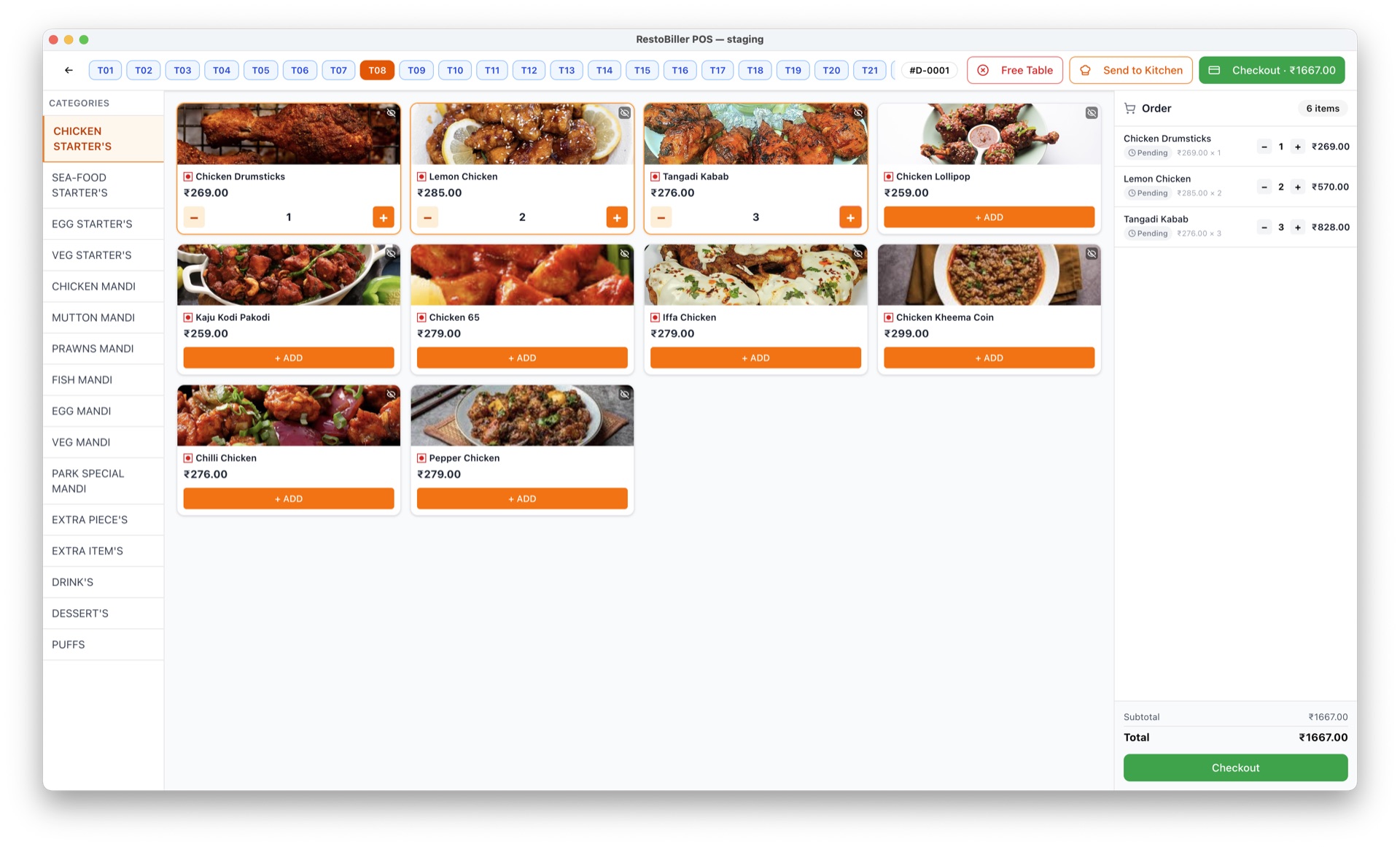This screenshot has width=1400, height=847.
Task: Switch to table T05
Action: 260,70
